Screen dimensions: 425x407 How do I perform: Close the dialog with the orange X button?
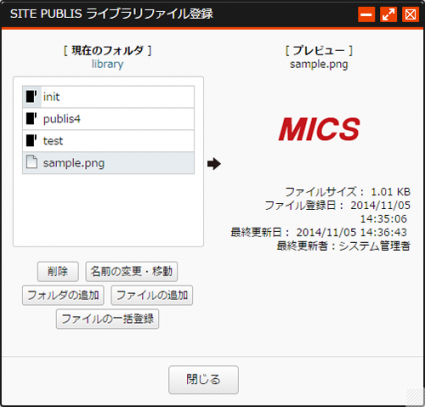click(410, 14)
